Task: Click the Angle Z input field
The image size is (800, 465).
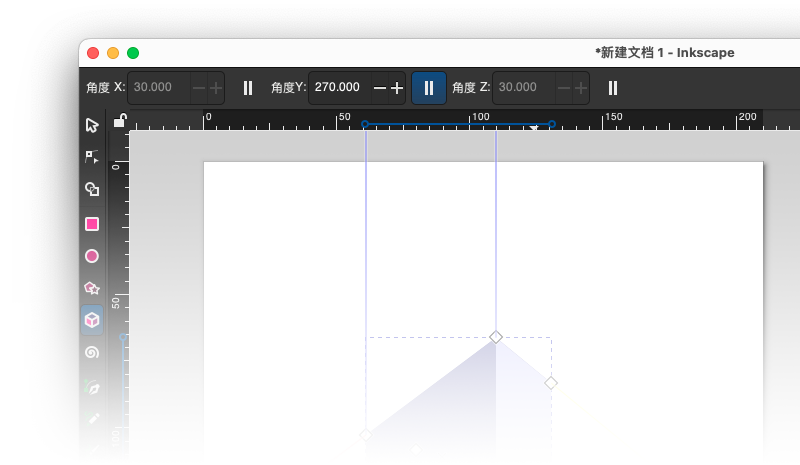Action: click(524, 87)
